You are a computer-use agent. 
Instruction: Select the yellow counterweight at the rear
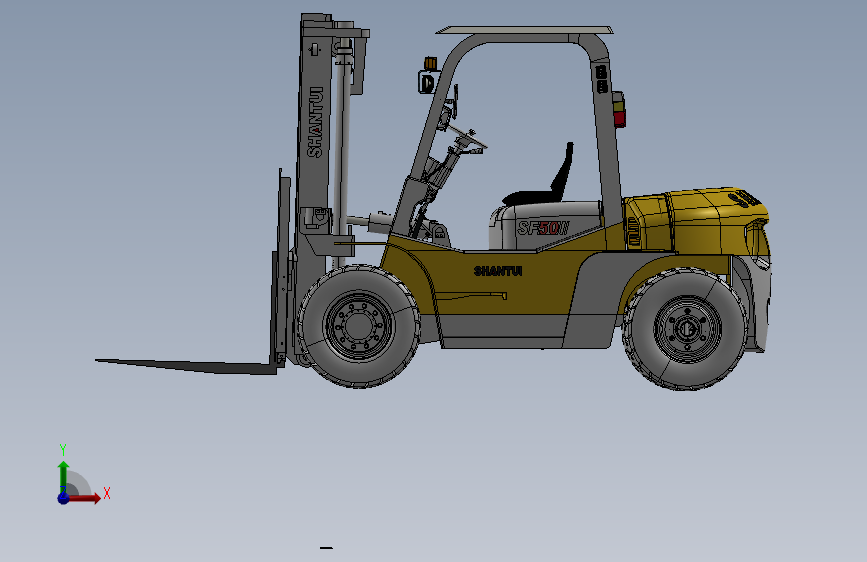tap(699, 221)
